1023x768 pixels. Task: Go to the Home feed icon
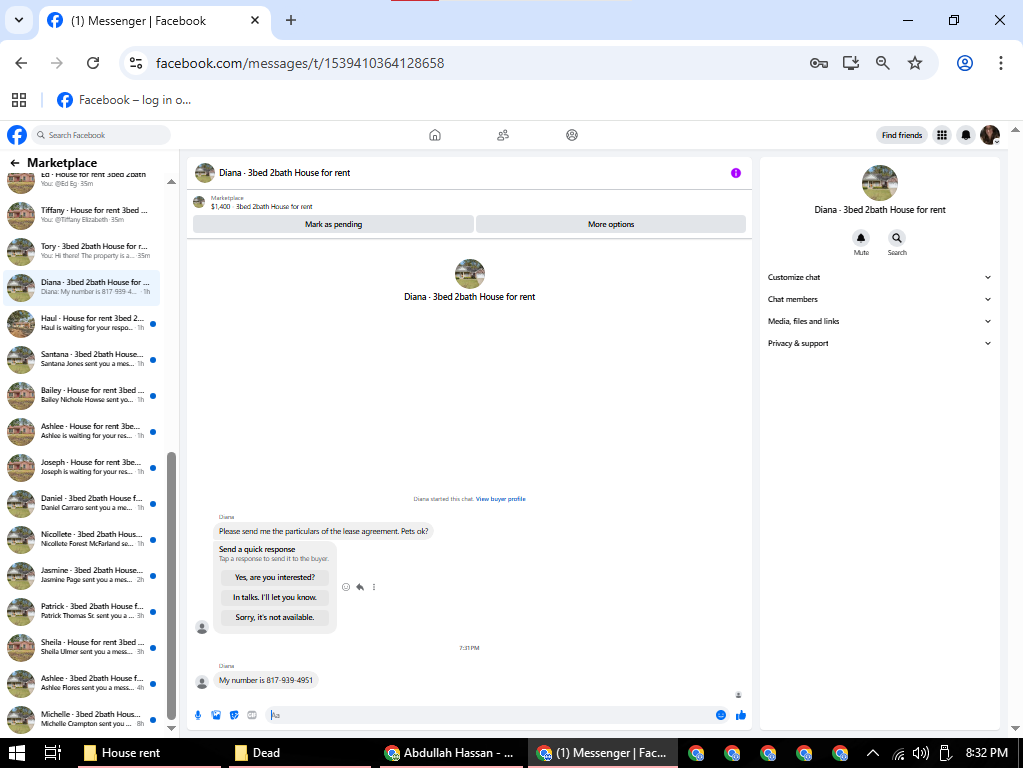pos(435,135)
